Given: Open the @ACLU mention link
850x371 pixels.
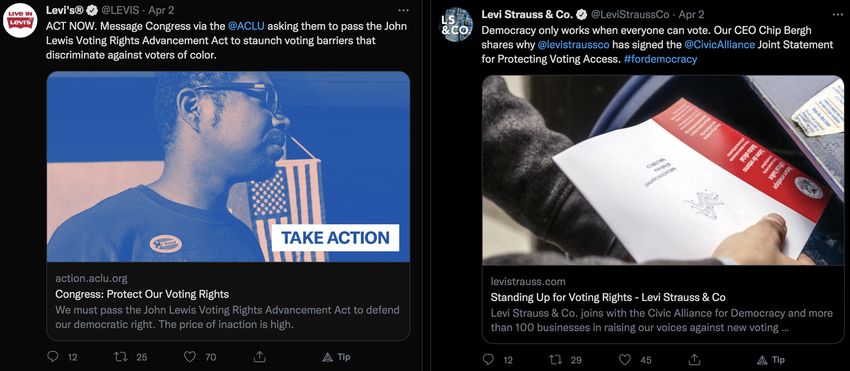Looking at the screenshot, I should coord(246,25).
